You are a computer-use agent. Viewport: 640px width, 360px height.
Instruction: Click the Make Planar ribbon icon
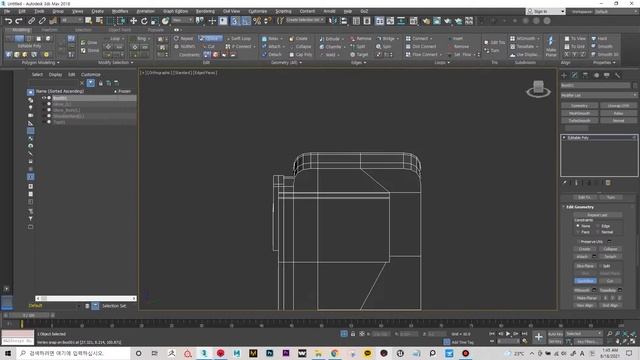tap(551, 46)
